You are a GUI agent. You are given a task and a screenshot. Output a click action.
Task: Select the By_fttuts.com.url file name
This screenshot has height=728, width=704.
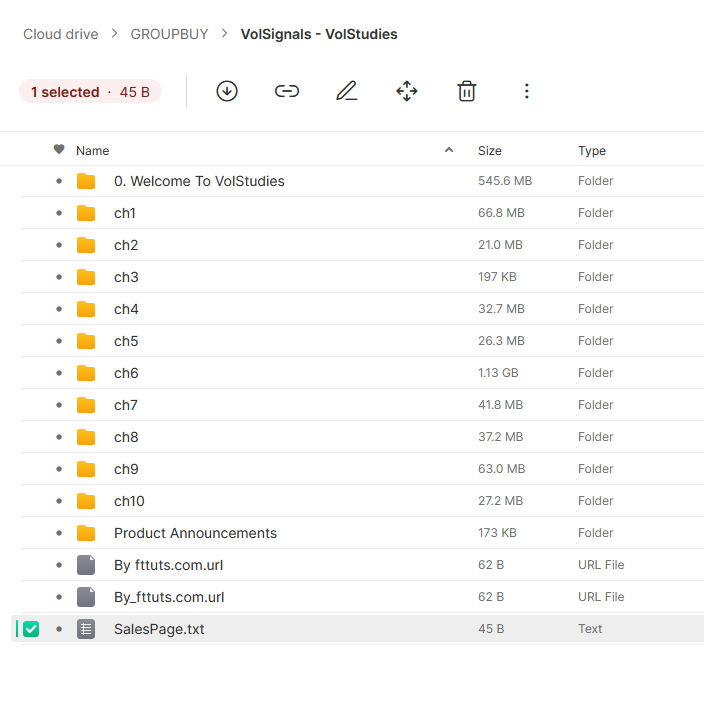coord(169,597)
